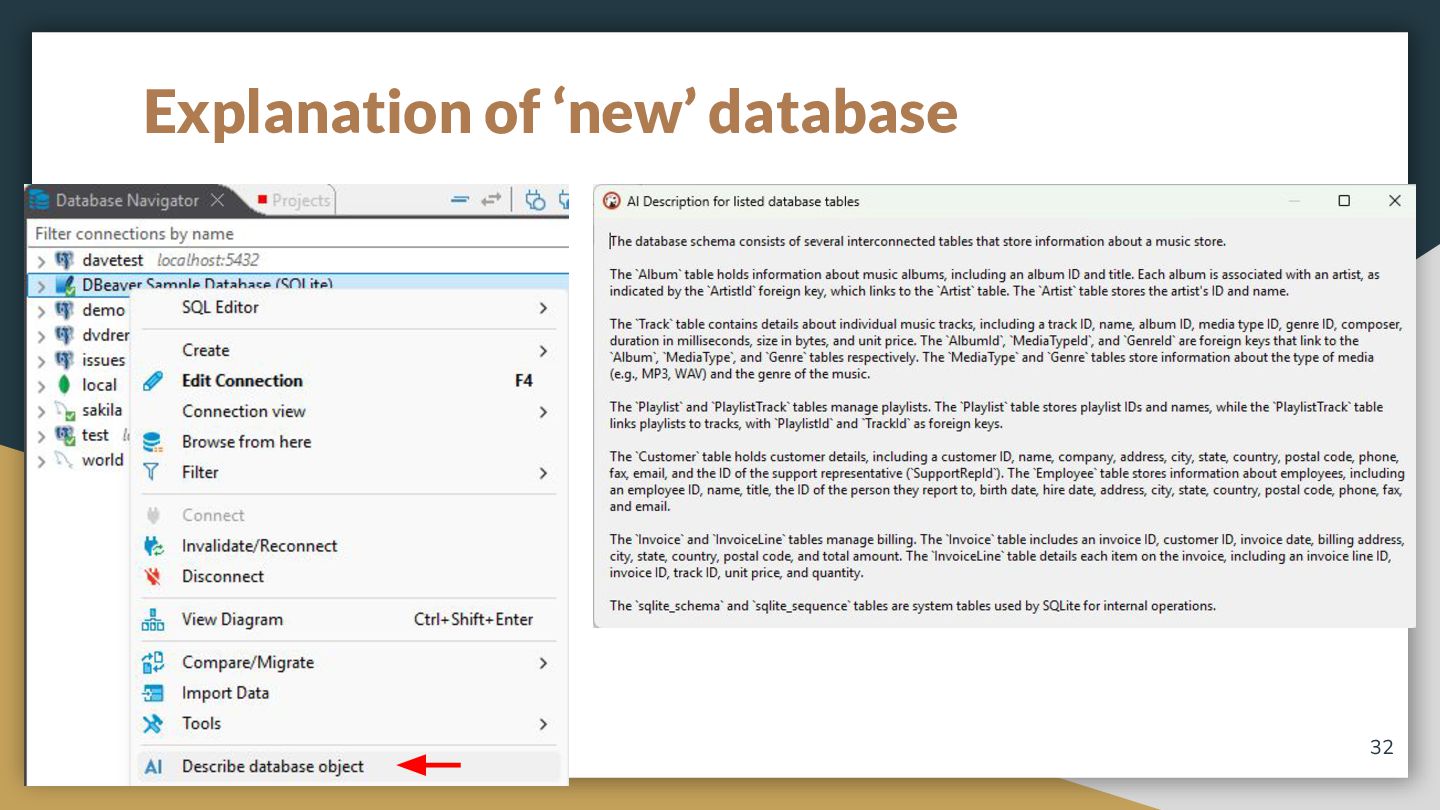
Task: Click the Browse from here database icon
Action: click(x=152, y=442)
